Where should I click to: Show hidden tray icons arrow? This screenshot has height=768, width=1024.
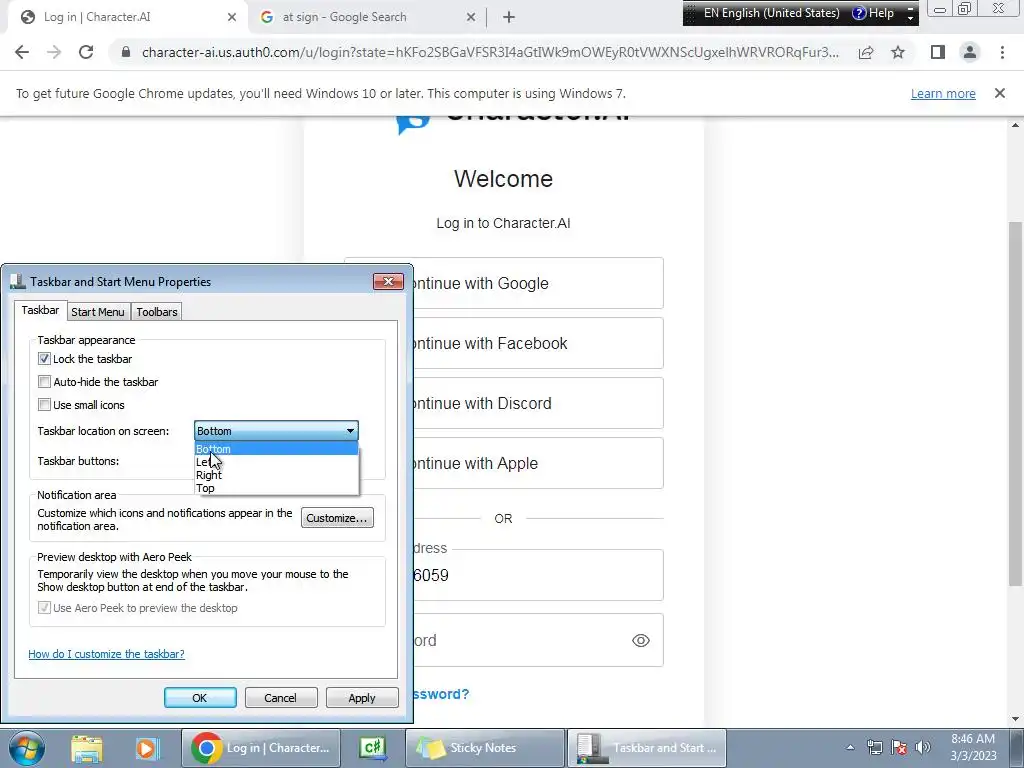point(850,748)
